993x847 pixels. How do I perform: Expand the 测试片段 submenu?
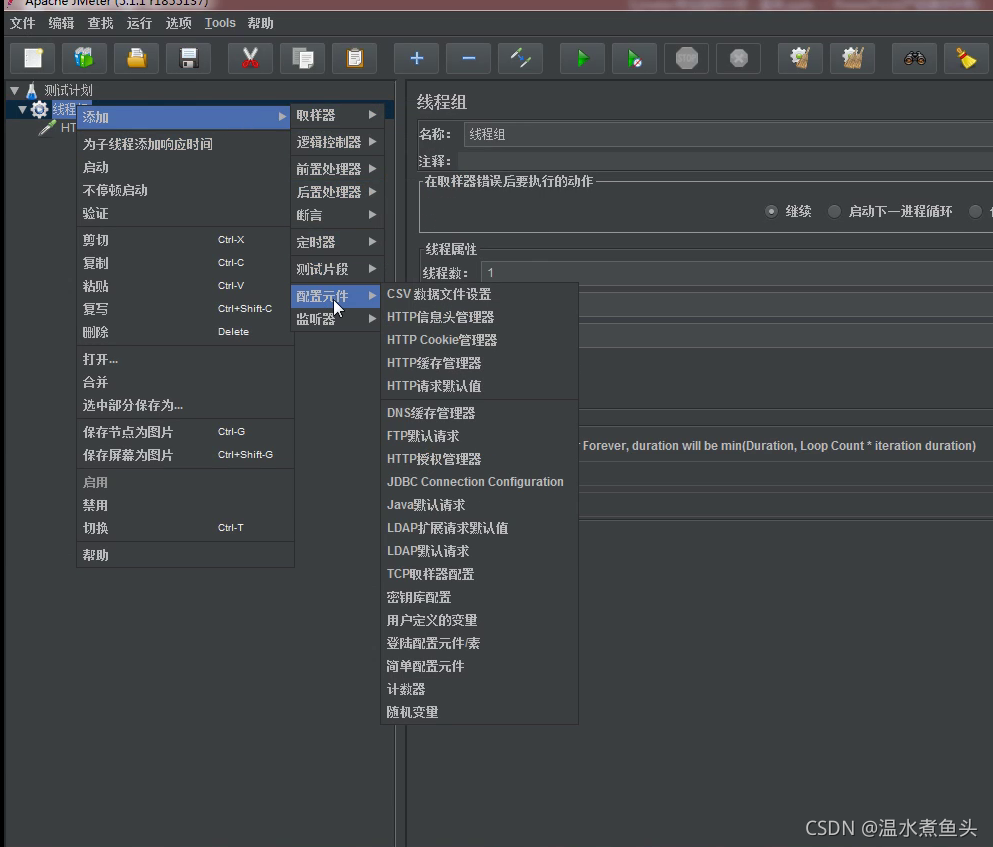[337, 269]
